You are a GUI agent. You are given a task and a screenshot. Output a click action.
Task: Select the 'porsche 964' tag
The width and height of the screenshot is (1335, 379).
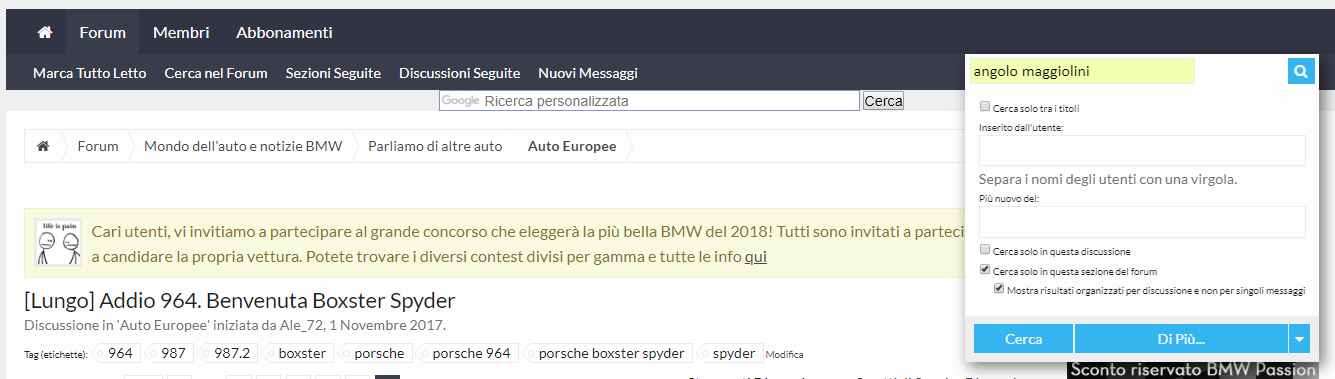[x=471, y=353]
